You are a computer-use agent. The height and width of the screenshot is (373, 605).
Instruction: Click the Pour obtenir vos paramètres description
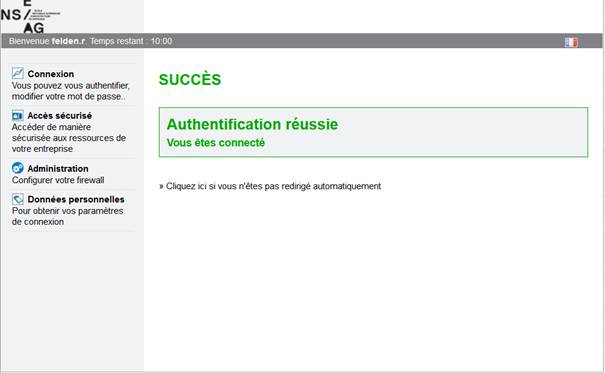(68, 216)
